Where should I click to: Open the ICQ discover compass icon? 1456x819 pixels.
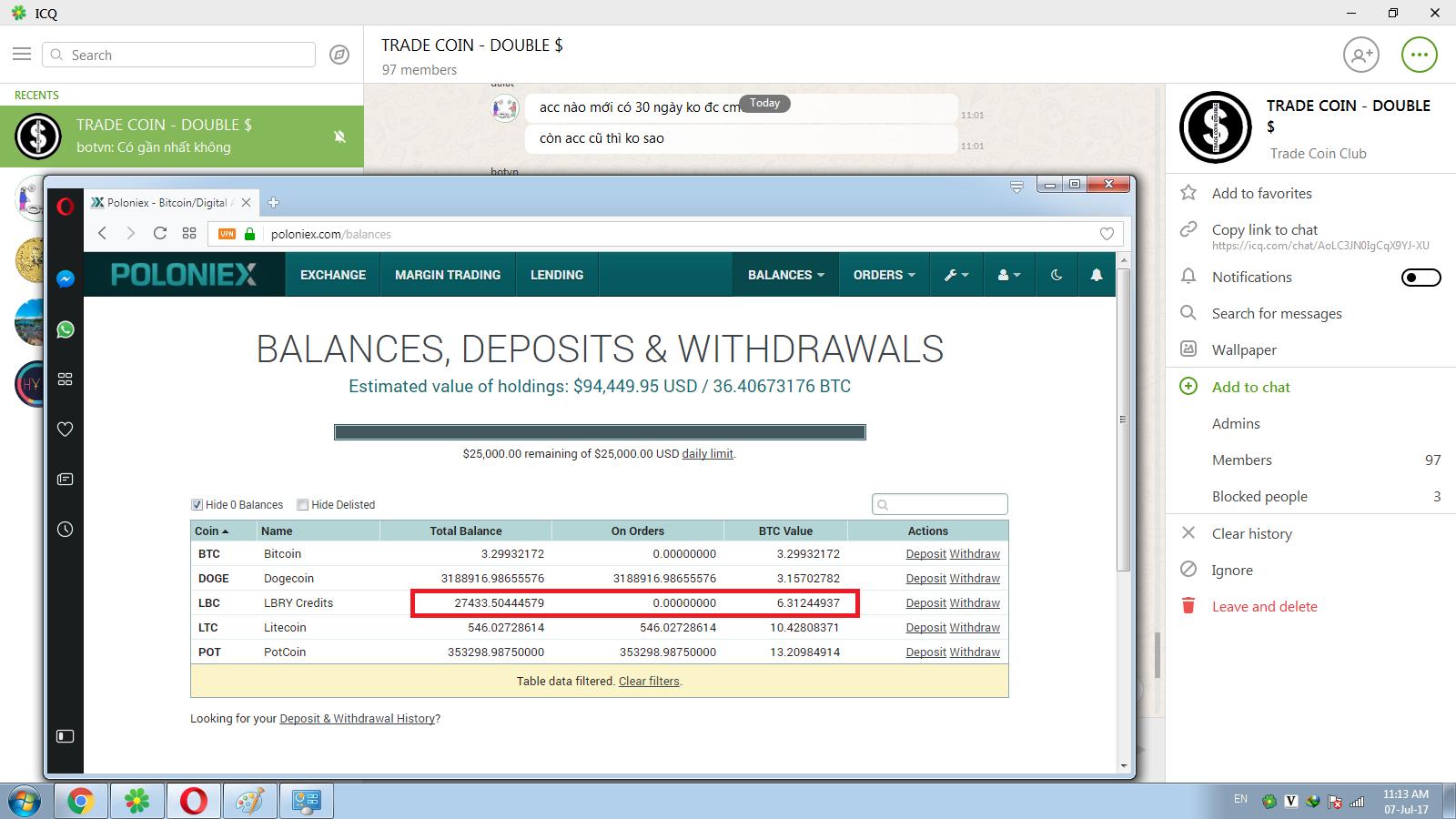point(339,55)
